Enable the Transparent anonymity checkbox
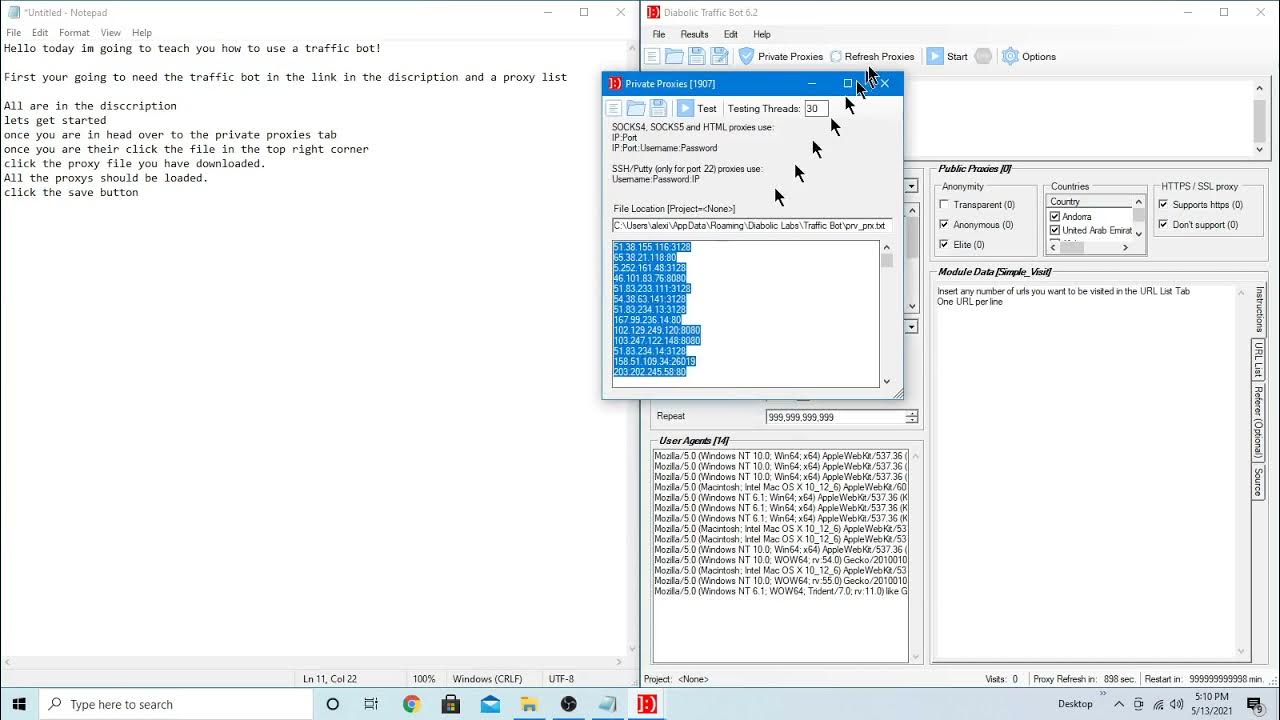The image size is (1280, 720). tap(944, 204)
